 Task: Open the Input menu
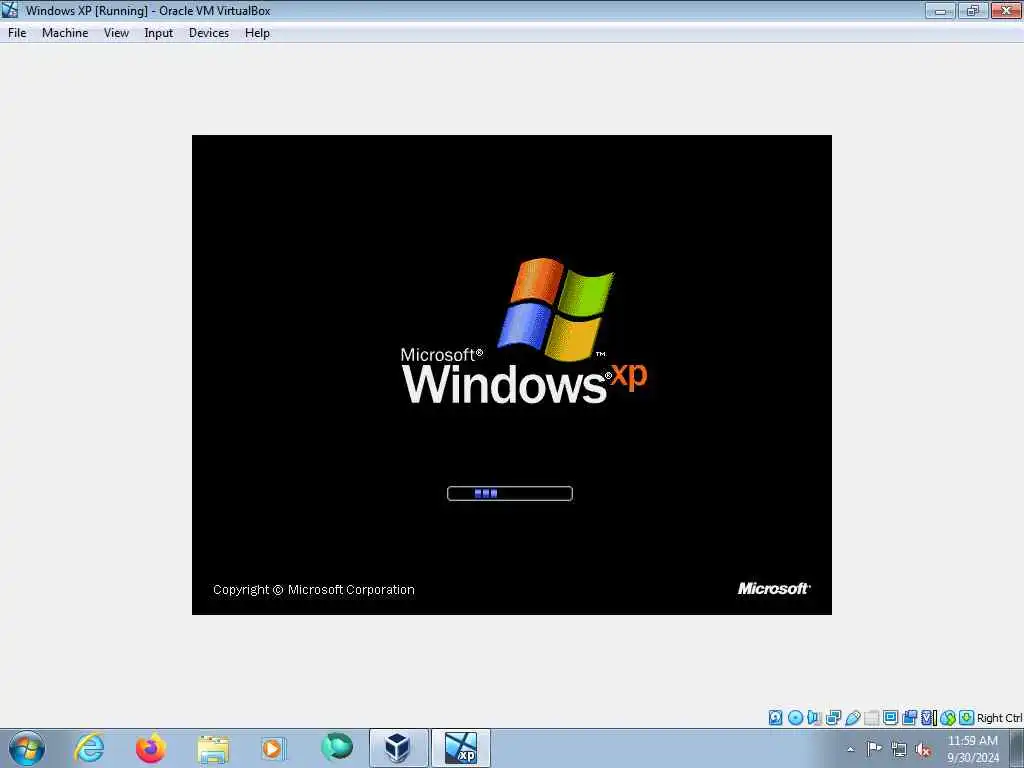click(159, 33)
